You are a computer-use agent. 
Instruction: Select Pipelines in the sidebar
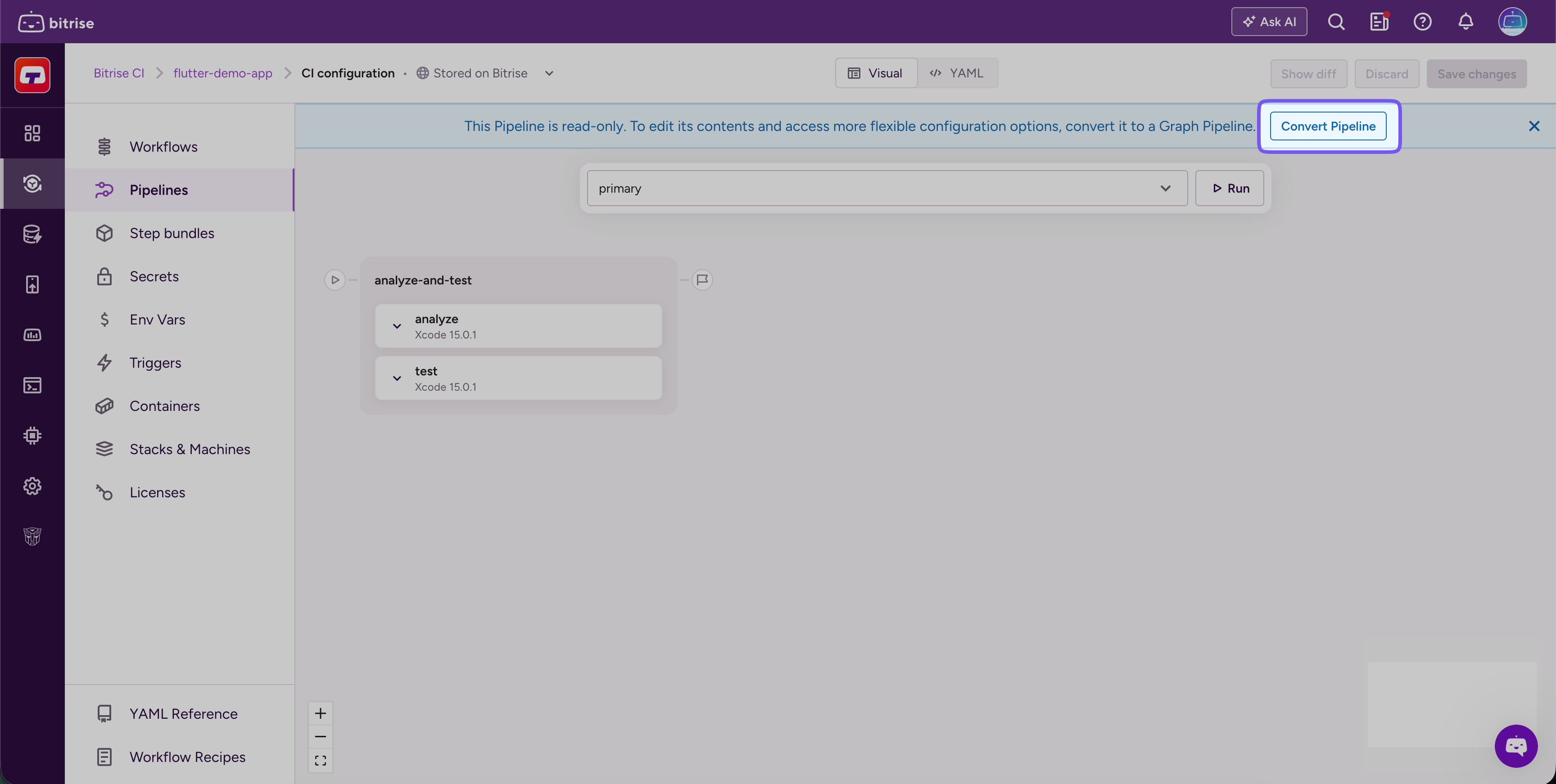179,190
